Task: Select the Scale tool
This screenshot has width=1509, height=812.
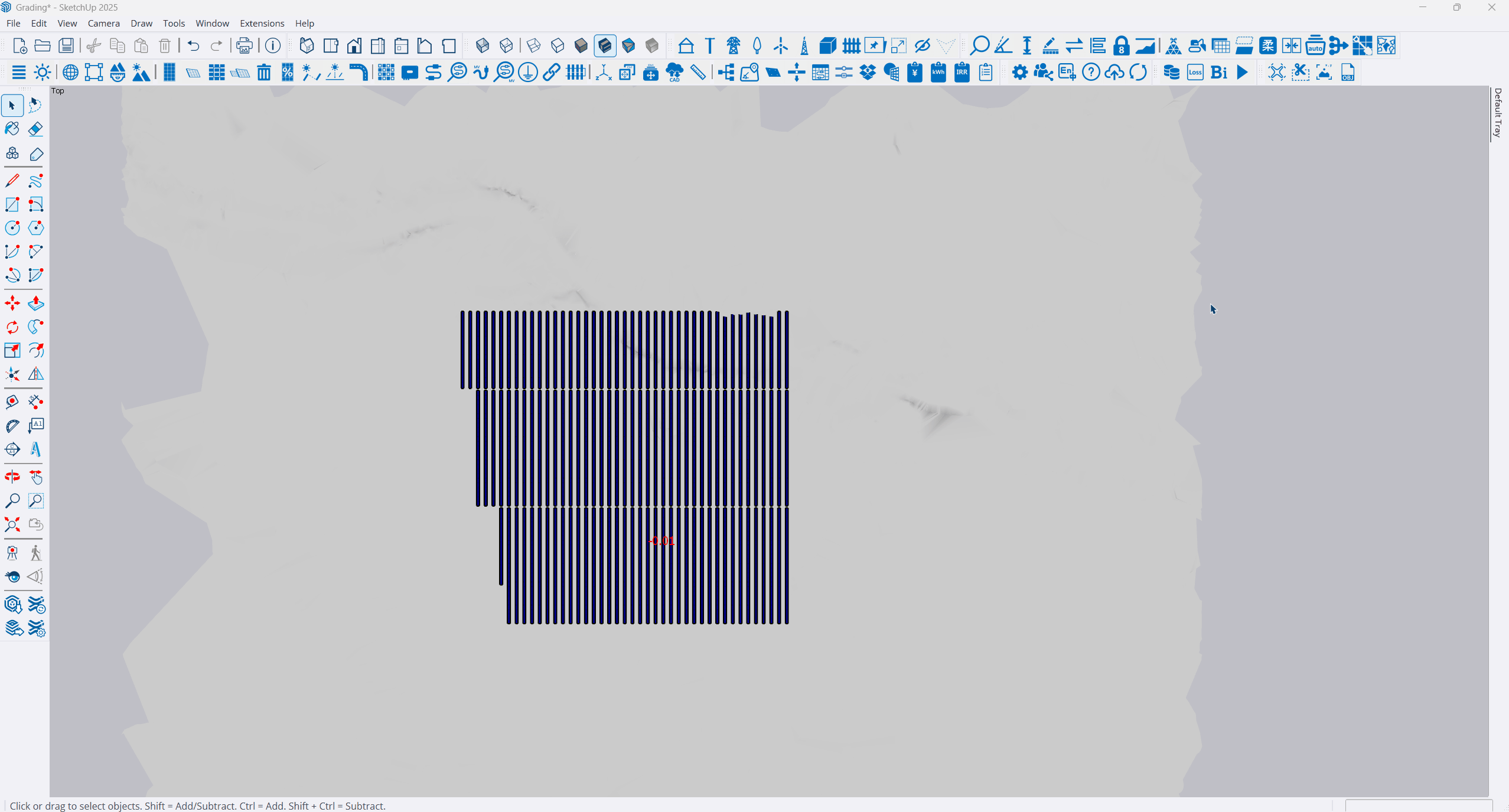Action: click(12, 351)
